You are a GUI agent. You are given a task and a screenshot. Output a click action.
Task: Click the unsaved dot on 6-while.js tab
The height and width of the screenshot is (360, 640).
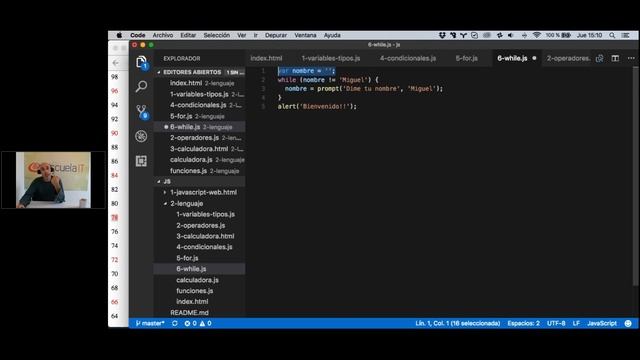[x=534, y=58]
